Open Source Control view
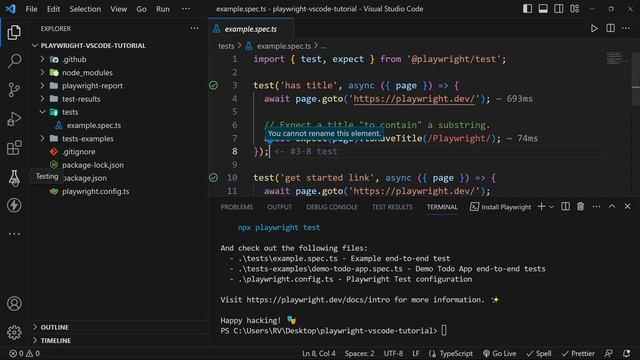This screenshot has width=640, height=360. [14, 90]
